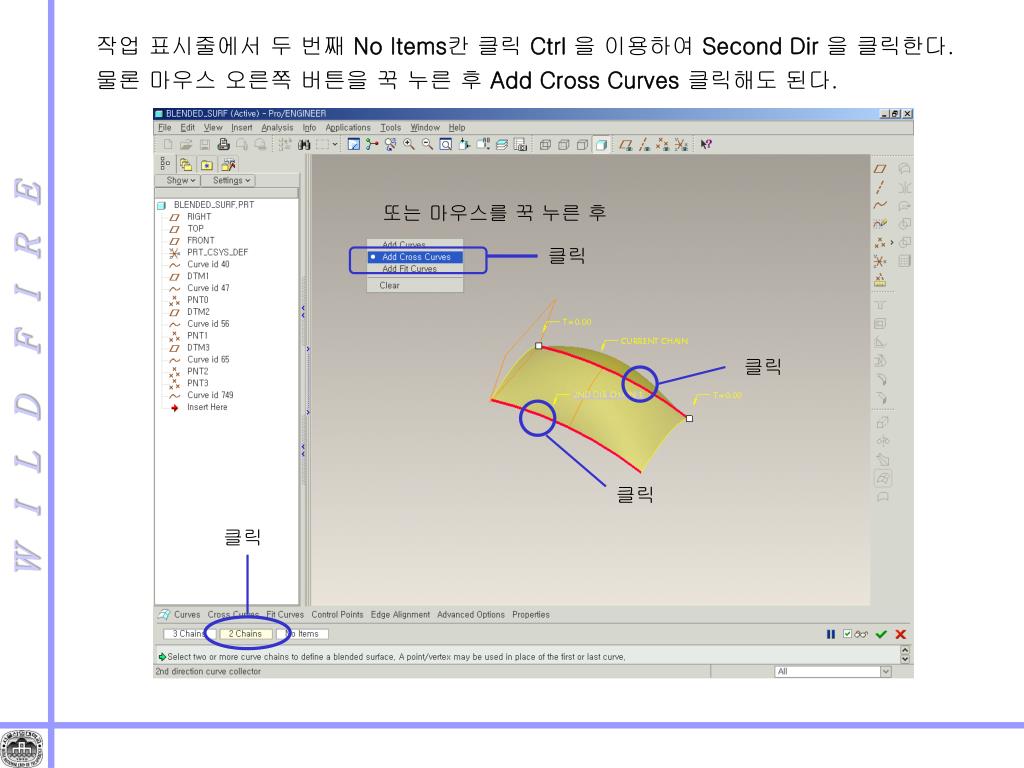Toggle datum planes display icon
Image resolution: width=1024 pixels, height=768 pixels.
tap(626, 144)
